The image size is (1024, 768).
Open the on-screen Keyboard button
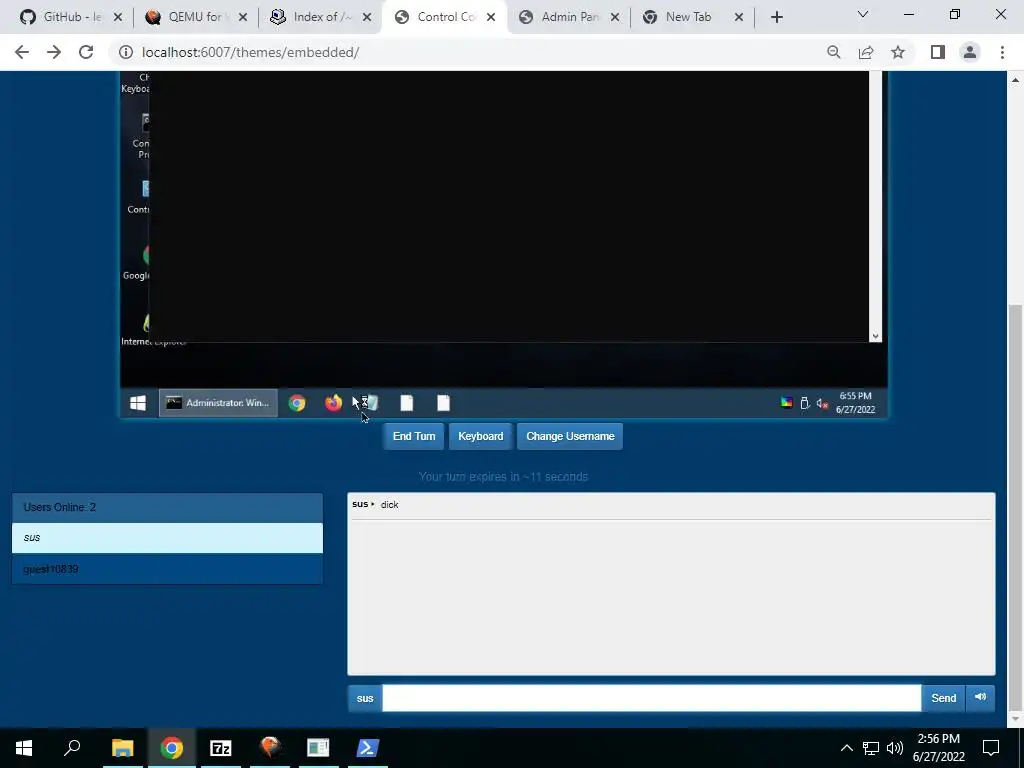[480, 436]
